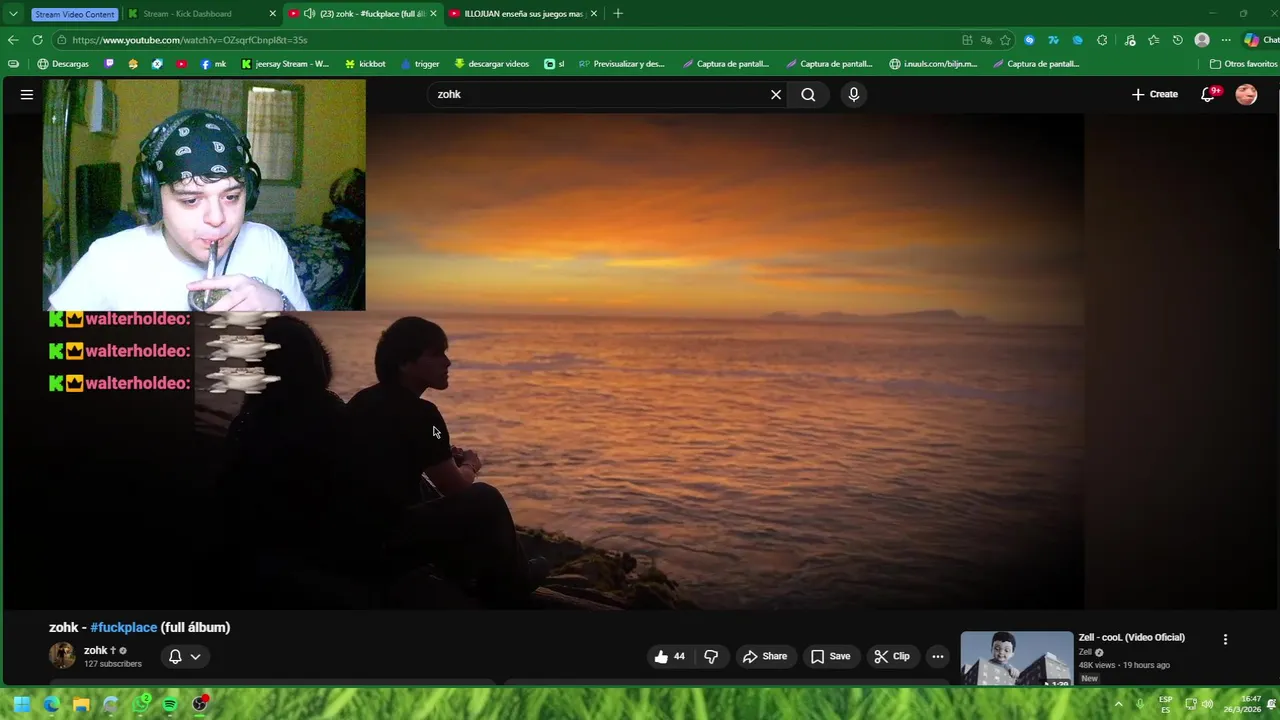Open the YouTube notifications bell
The height and width of the screenshot is (720, 1280).
pos(1208,94)
